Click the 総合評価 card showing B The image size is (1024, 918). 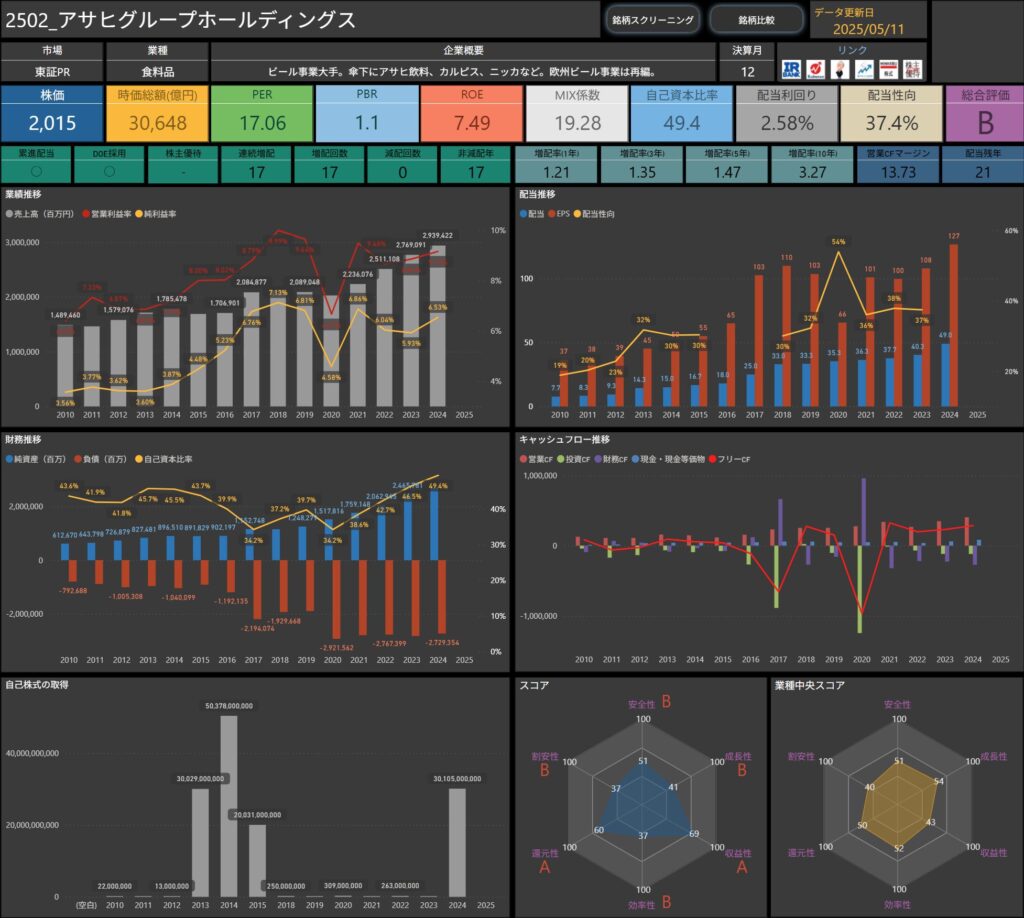[985, 114]
